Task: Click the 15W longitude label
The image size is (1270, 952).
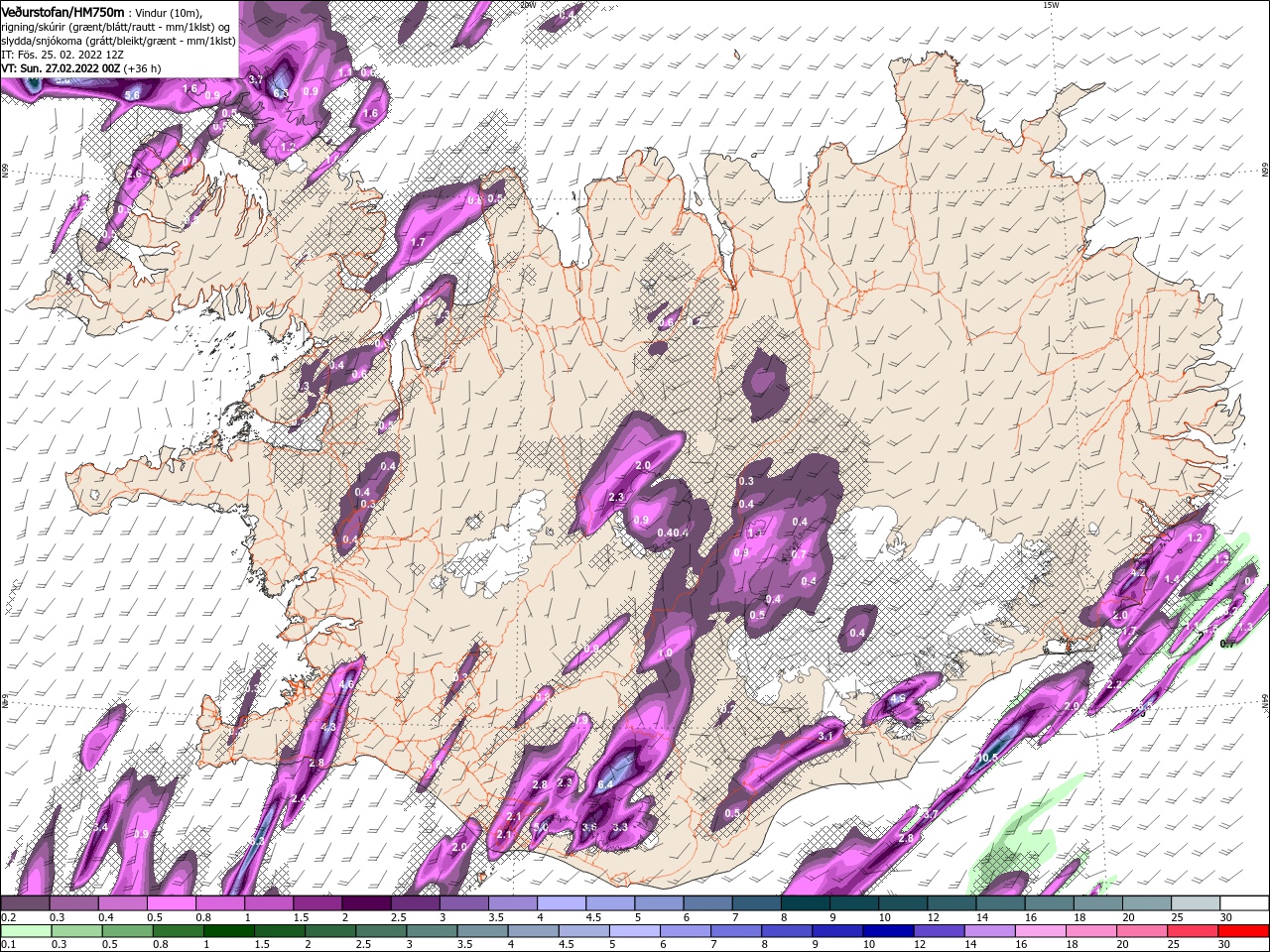Action: click(x=1051, y=5)
